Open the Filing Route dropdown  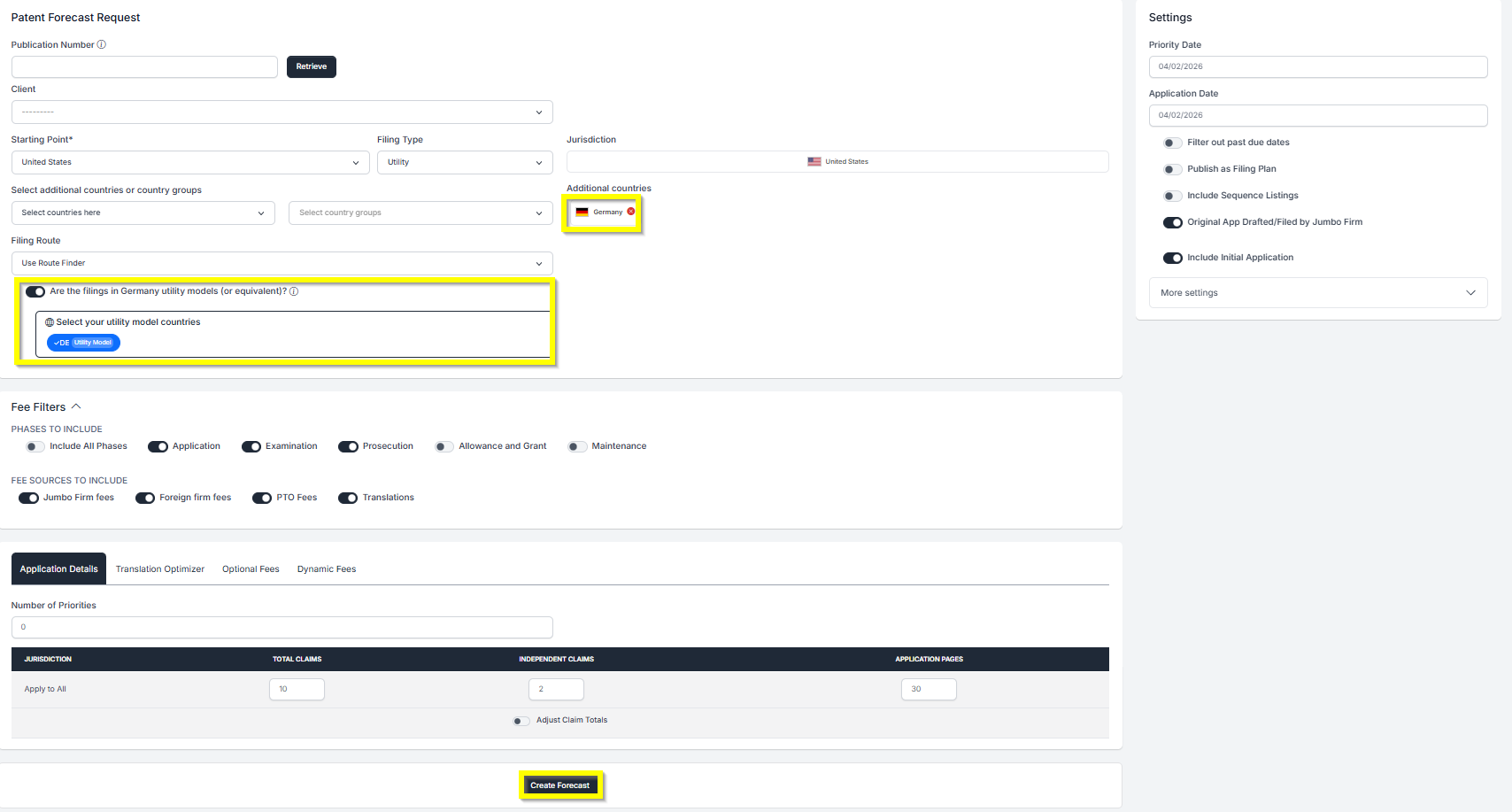point(282,263)
